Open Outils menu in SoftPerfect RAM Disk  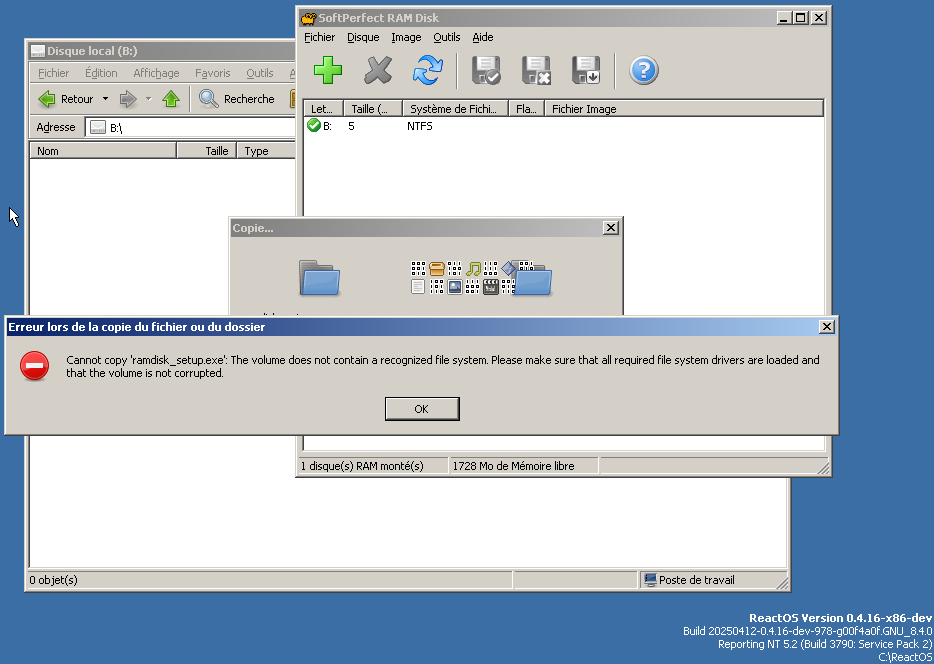click(x=447, y=37)
